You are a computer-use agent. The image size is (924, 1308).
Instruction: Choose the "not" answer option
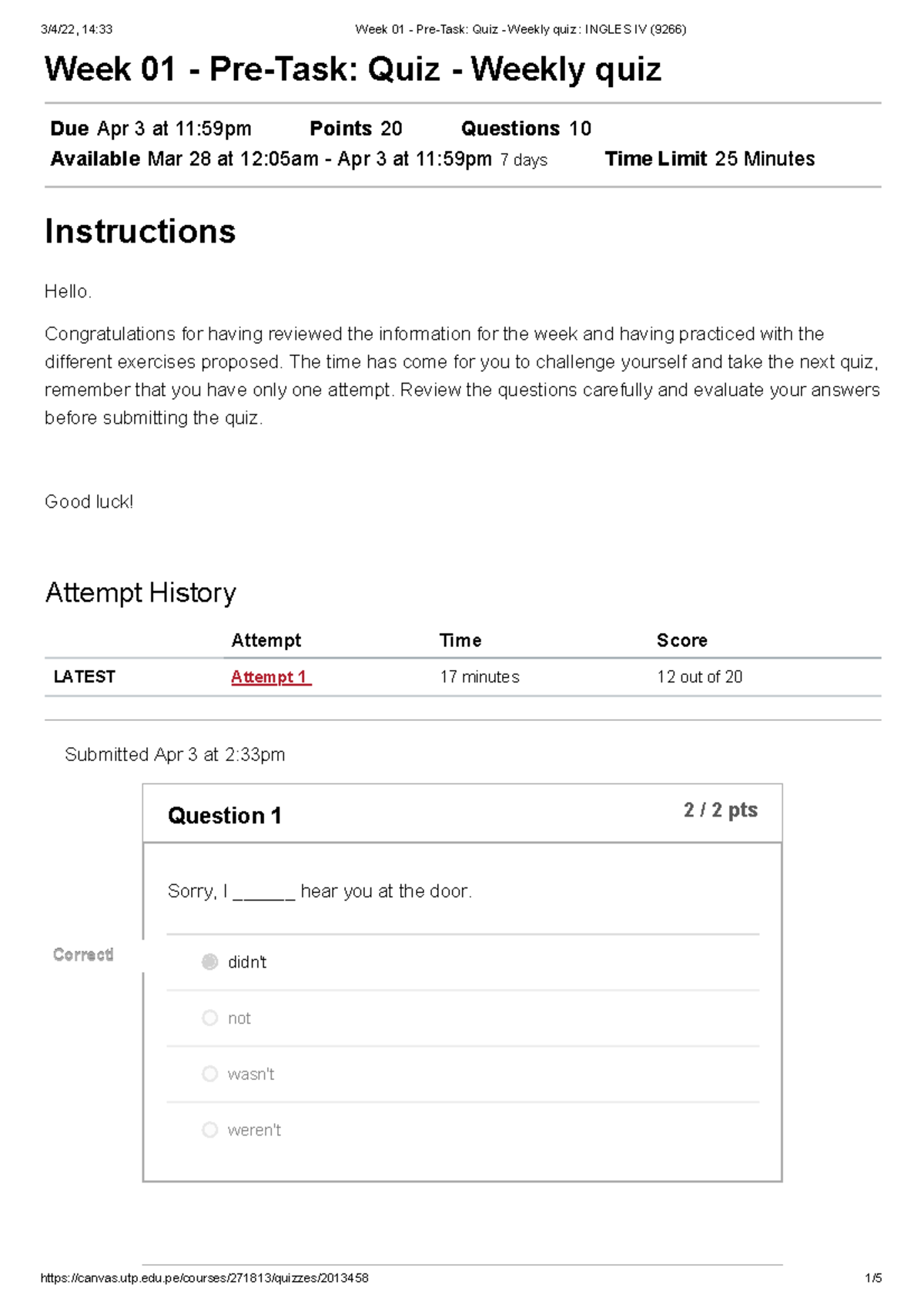pos(209,1018)
